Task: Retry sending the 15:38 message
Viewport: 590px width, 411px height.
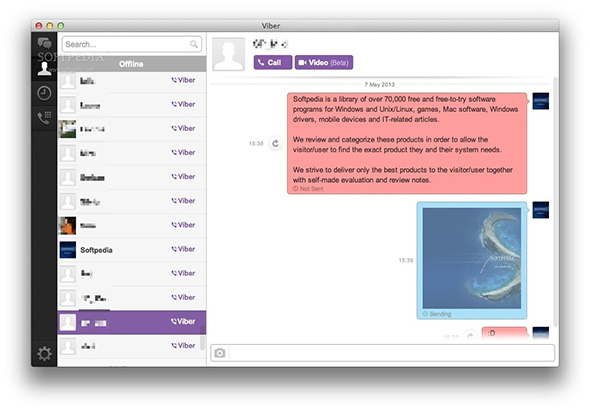Action: pos(275,143)
